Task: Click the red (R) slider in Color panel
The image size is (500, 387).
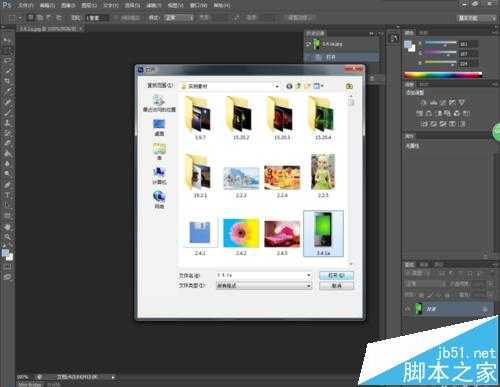Action: [440, 43]
